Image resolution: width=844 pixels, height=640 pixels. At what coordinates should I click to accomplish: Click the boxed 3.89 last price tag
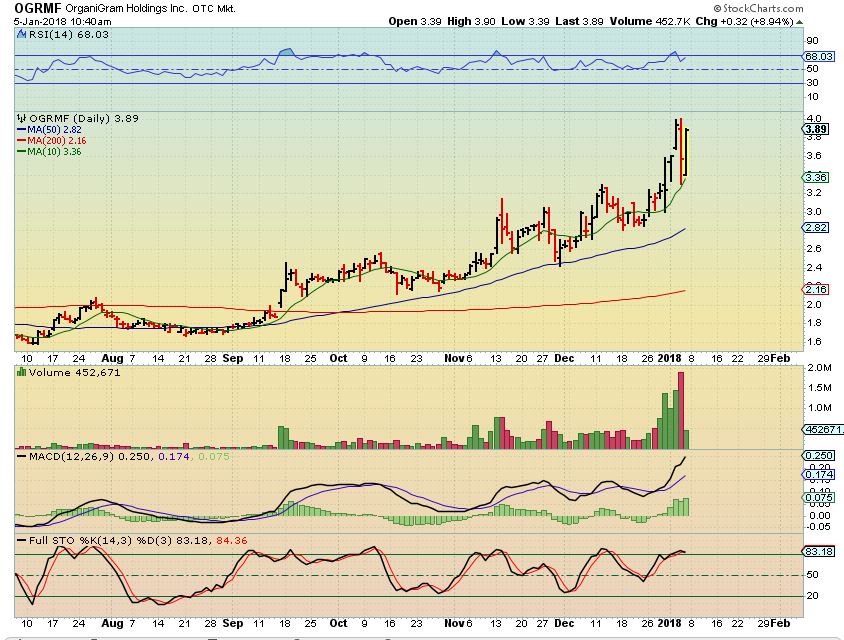coord(816,129)
